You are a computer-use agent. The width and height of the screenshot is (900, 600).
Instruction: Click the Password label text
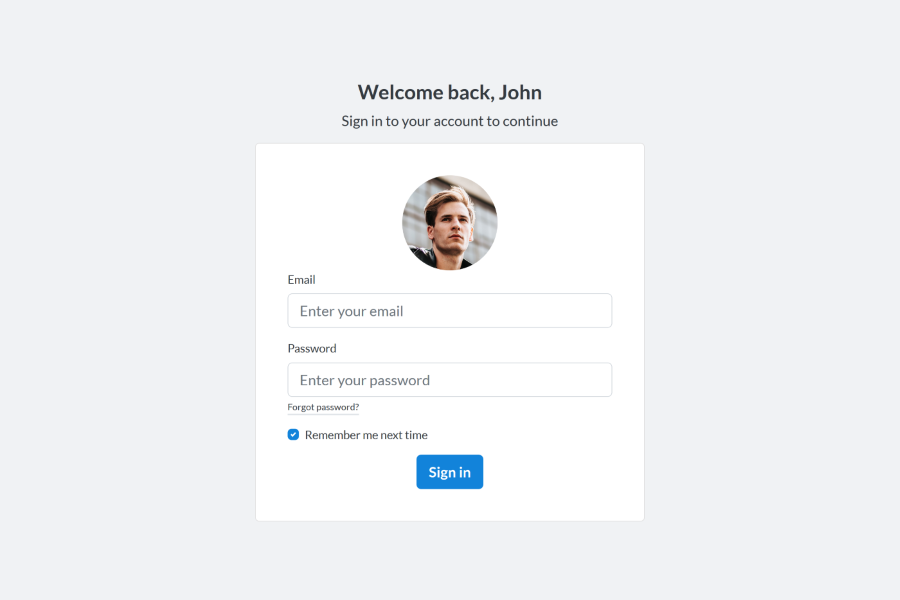[x=312, y=349]
